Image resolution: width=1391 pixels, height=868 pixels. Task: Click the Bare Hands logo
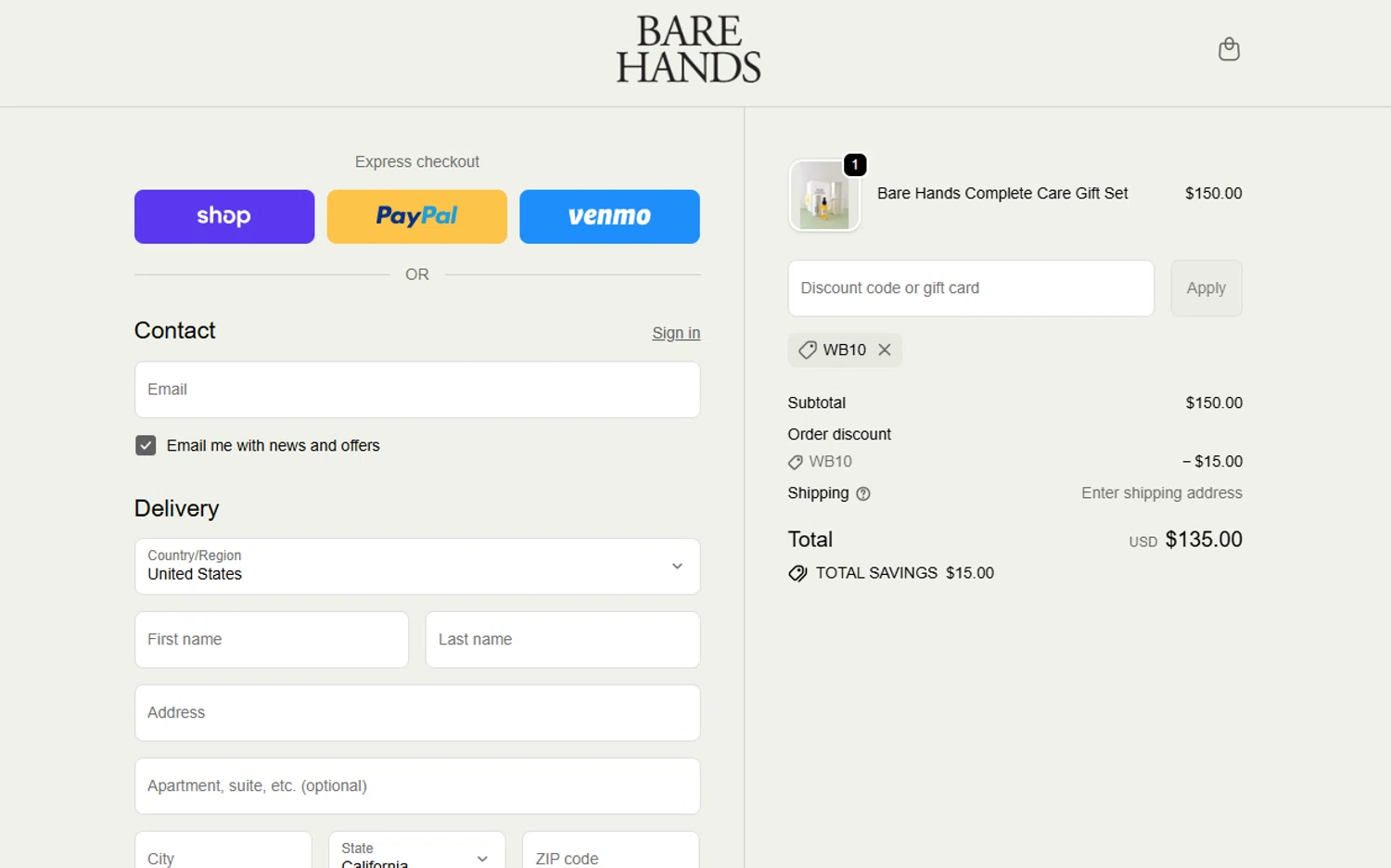(688, 49)
